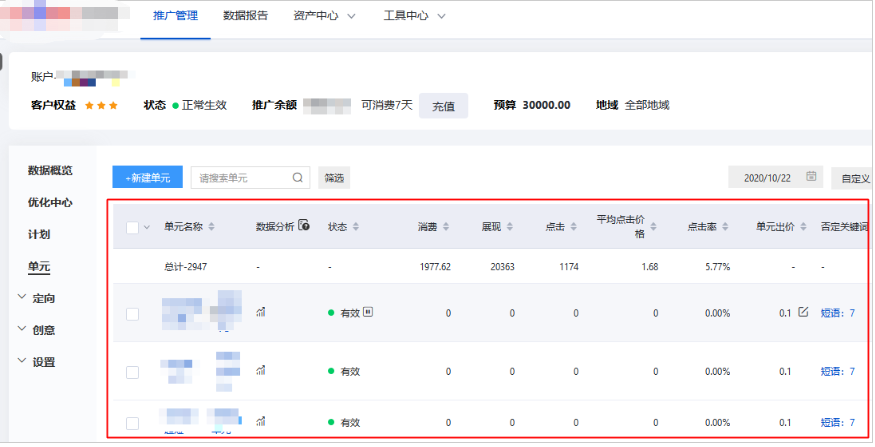875x447 pixels.
Task: Open the 资产中心 dropdown menu
Action: pos(324,16)
